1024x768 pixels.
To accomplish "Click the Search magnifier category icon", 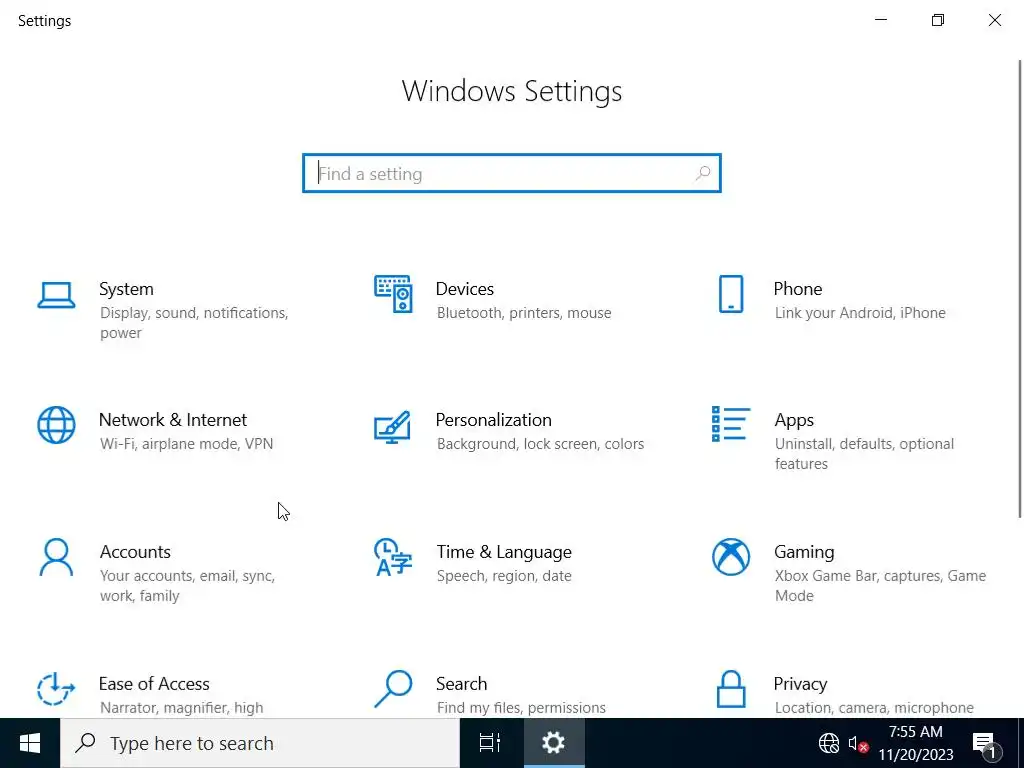I will pyautogui.click(x=393, y=689).
